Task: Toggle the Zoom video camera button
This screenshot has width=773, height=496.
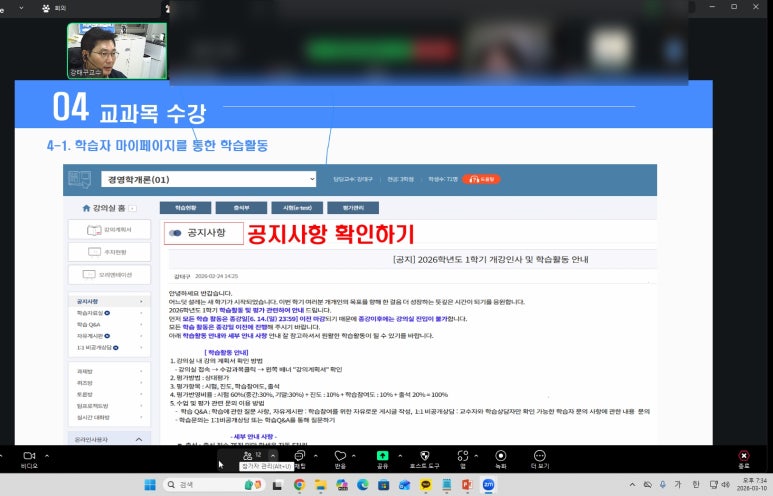Action: click(x=28, y=456)
